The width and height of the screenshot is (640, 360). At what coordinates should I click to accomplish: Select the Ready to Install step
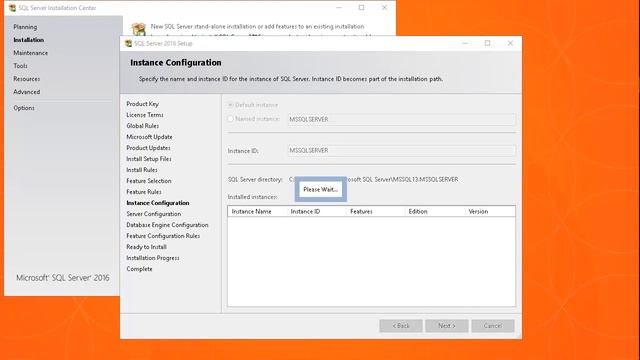[x=147, y=247]
